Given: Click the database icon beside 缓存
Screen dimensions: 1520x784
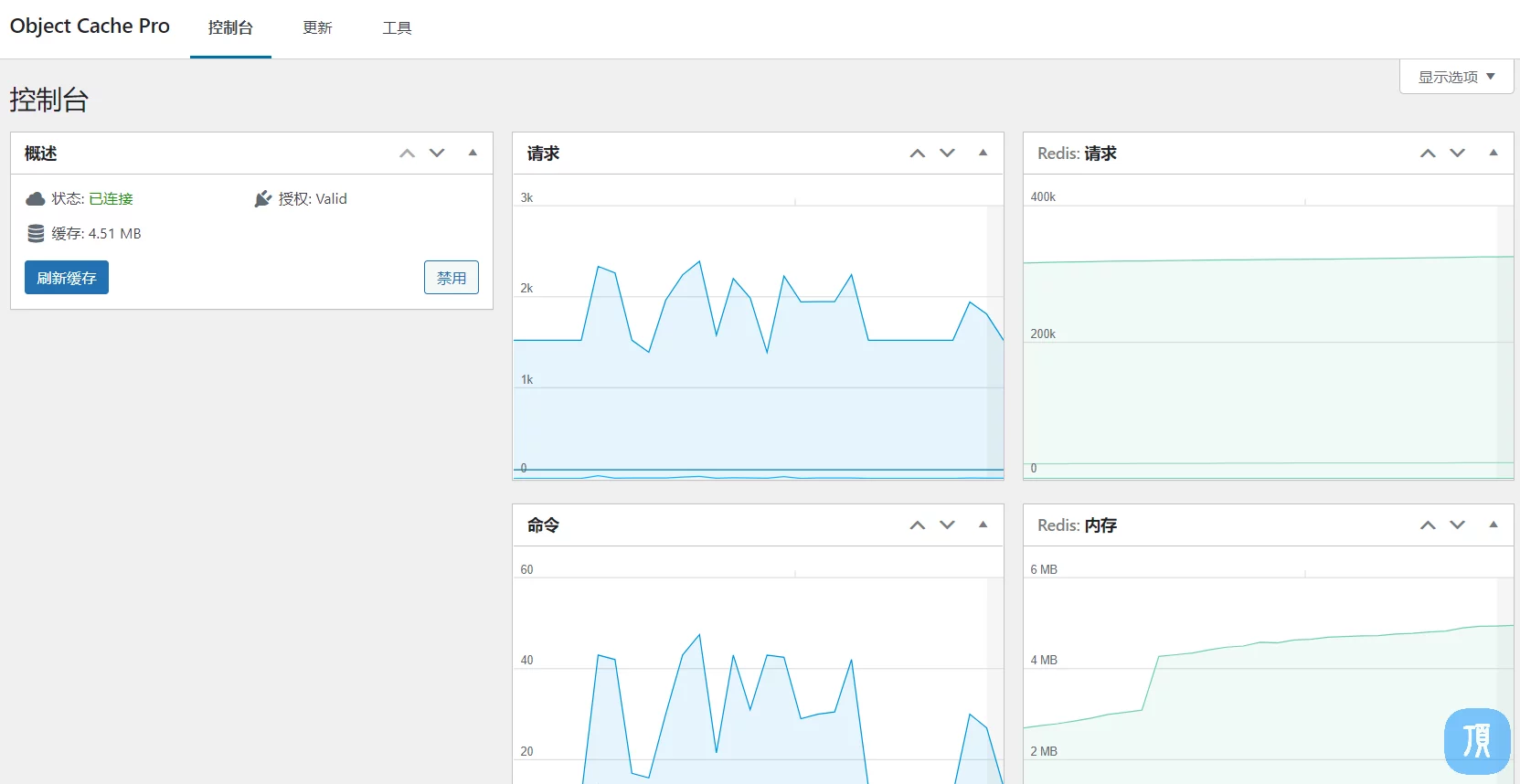Looking at the screenshot, I should tap(36, 234).
